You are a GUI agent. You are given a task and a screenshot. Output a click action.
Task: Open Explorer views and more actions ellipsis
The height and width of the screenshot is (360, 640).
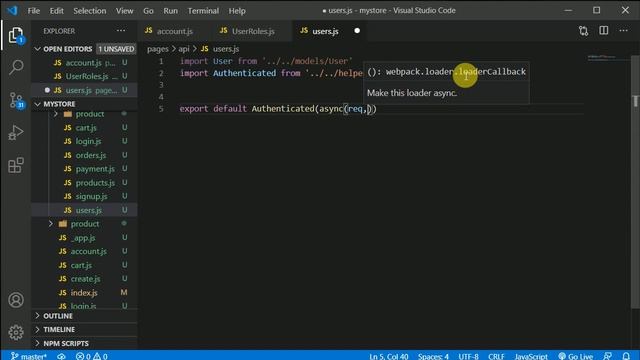click(121, 31)
